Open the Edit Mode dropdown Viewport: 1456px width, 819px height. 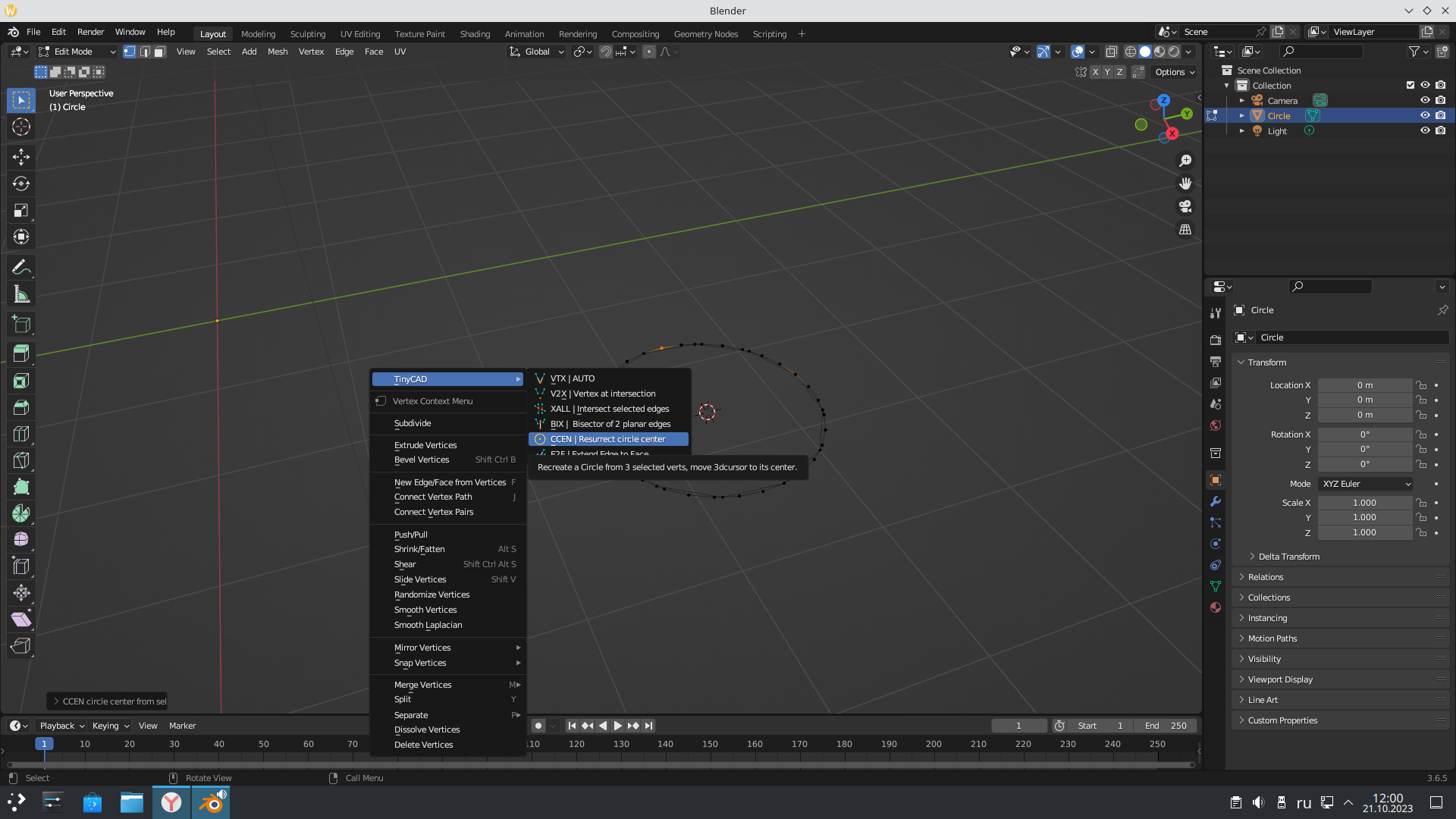(77, 52)
